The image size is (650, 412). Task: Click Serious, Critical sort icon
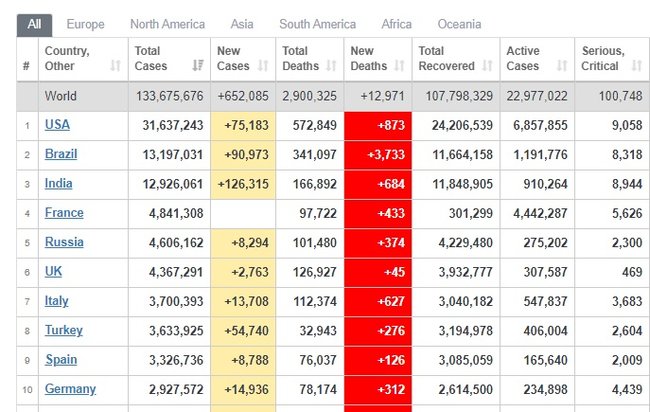click(x=636, y=66)
